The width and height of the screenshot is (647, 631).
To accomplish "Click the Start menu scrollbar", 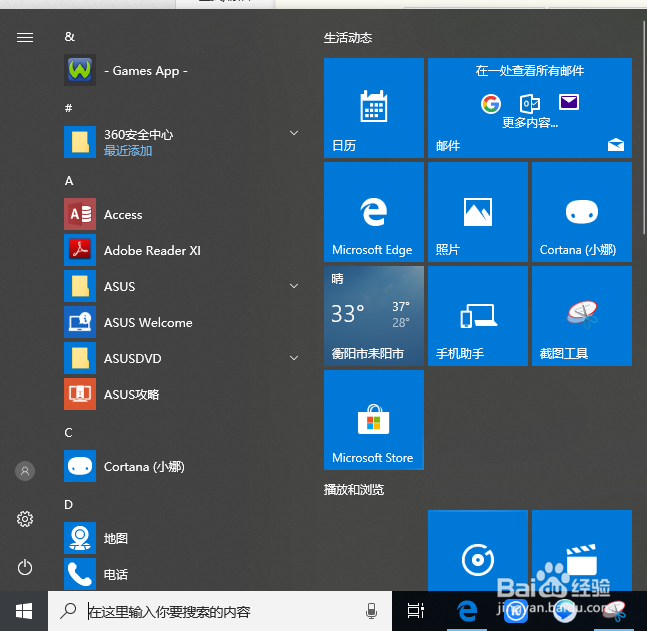I will point(644,128).
